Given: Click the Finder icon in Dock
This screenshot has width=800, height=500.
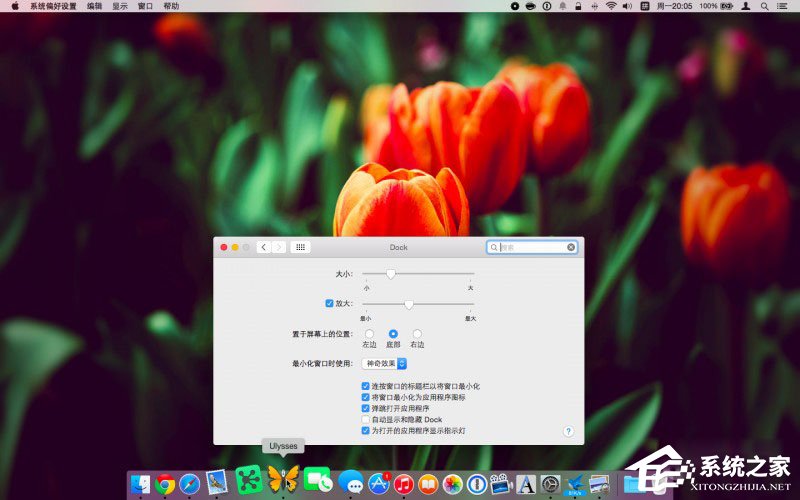Looking at the screenshot, I should click(x=140, y=484).
